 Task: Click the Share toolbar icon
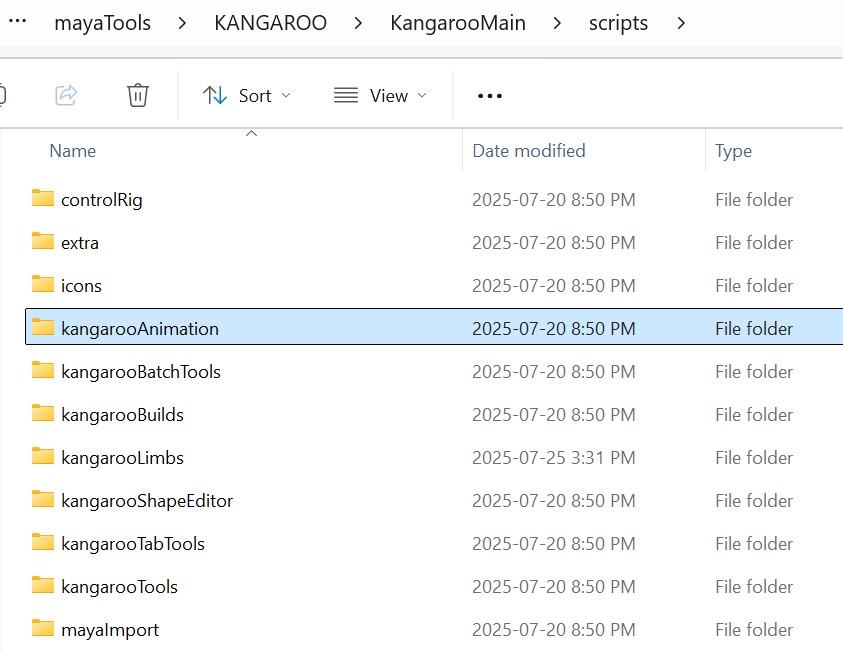click(x=66, y=96)
